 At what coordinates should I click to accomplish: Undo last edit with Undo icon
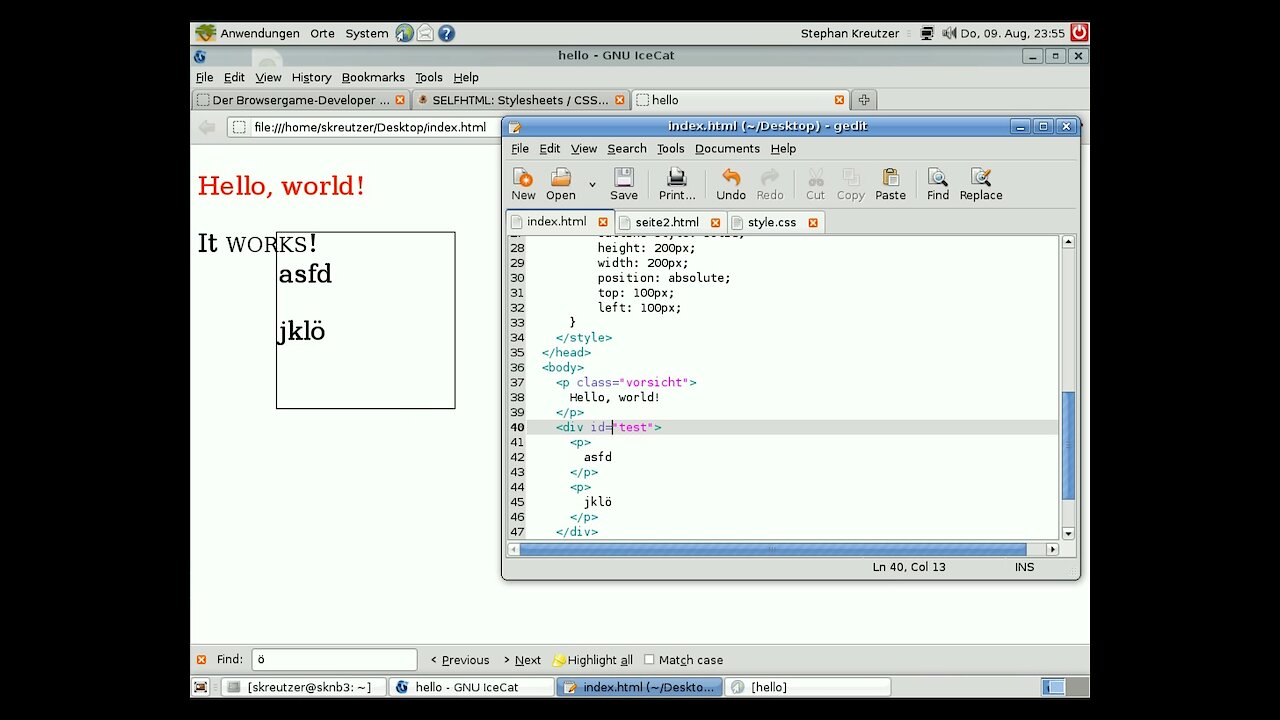coord(731,184)
